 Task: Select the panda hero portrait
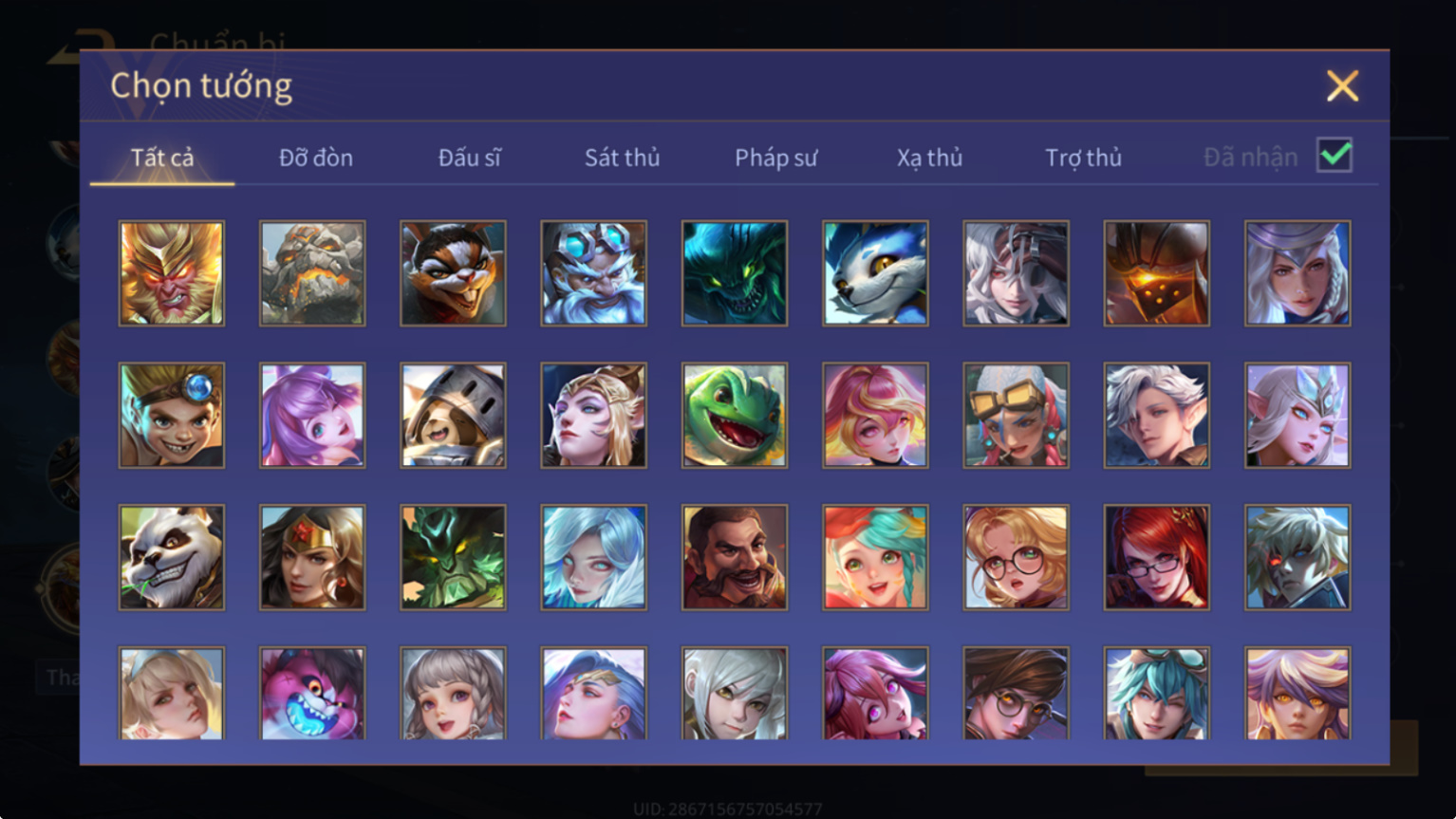(172, 557)
